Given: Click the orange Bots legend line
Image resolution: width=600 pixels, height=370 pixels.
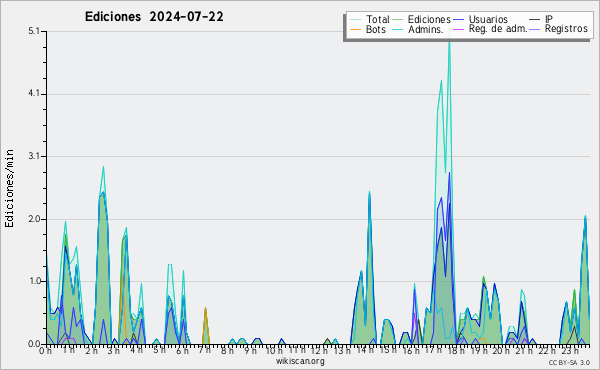Looking at the screenshot, I should tap(355, 29).
